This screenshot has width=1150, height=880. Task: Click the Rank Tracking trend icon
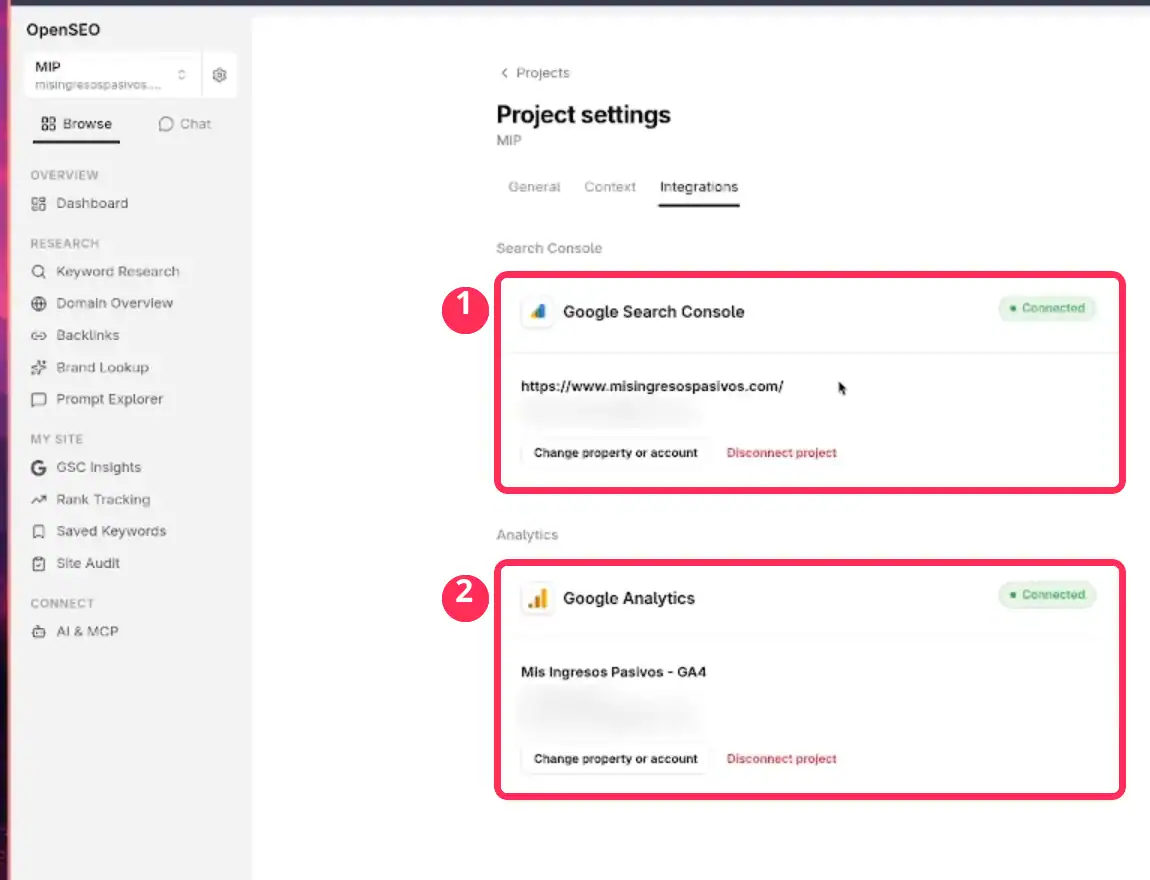[39, 500]
